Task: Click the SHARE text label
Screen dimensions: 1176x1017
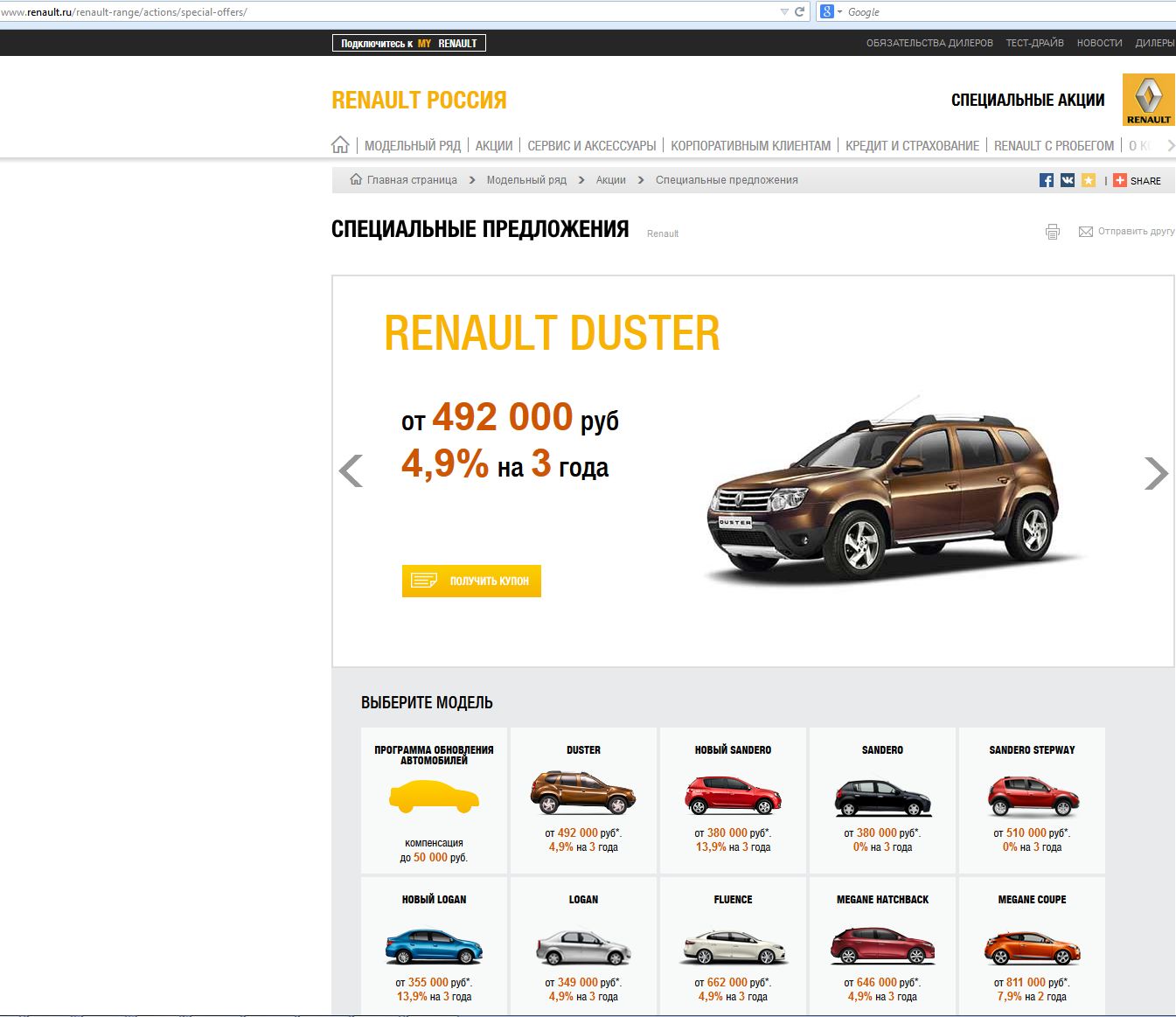Action: pos(1145,181)
